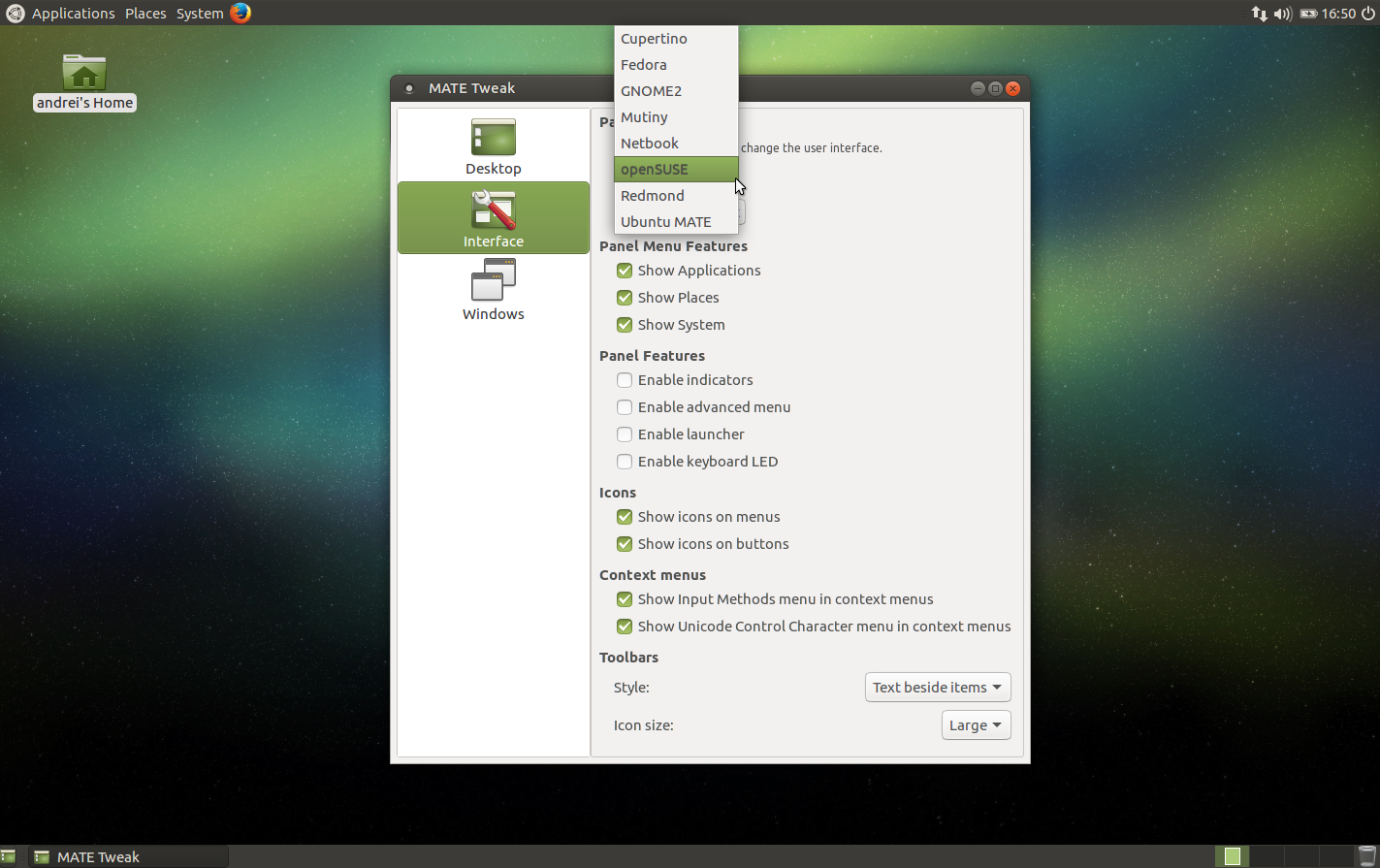Image resolution: width=1380 pixels, height=868 pixels.
Task: Click the show desktop button in the bottom panel
Action: pyautogui.click(x=9, y=856)
